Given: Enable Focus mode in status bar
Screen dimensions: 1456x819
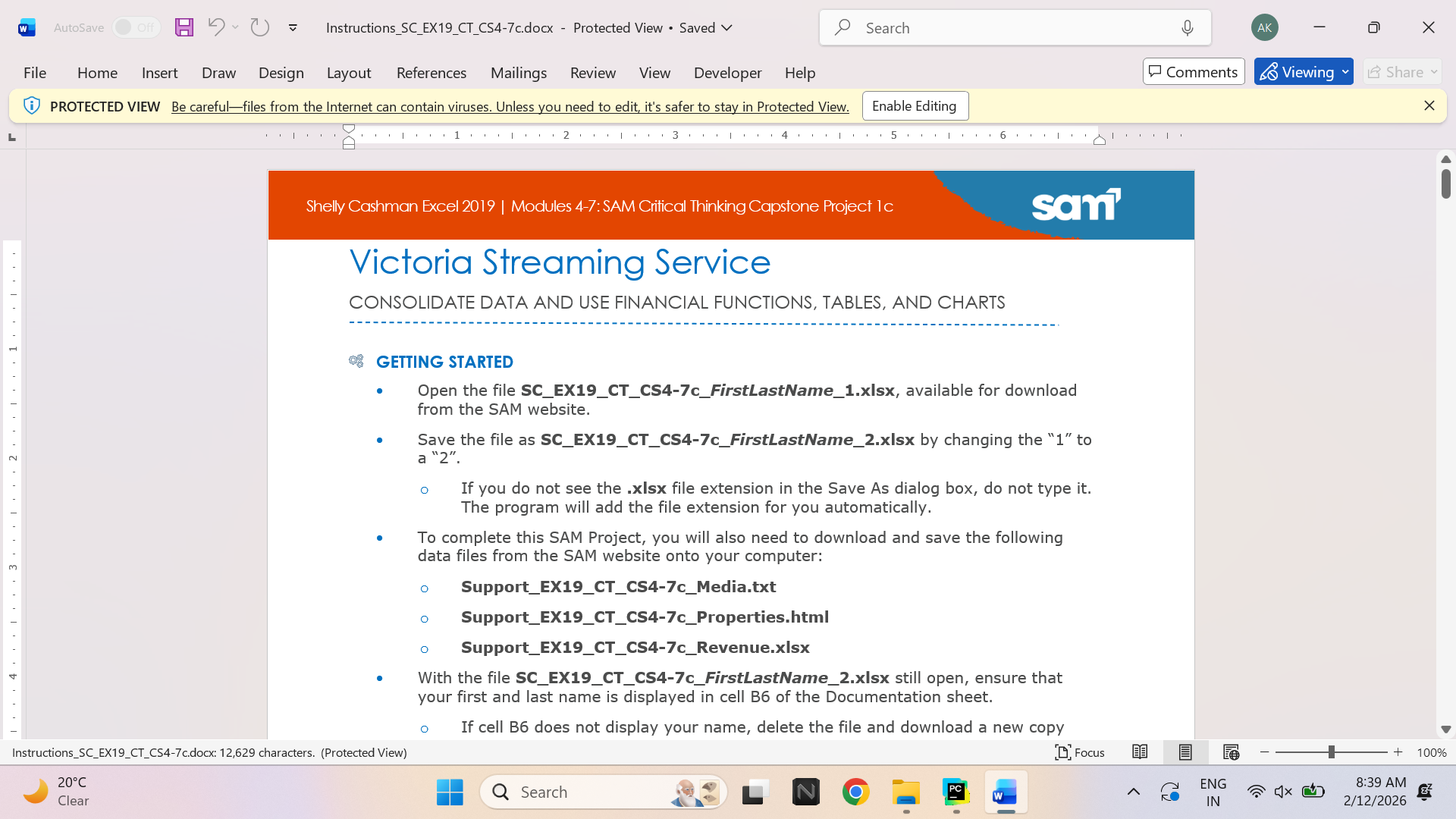Looking at the screenshot, I should click(1079, 752).
